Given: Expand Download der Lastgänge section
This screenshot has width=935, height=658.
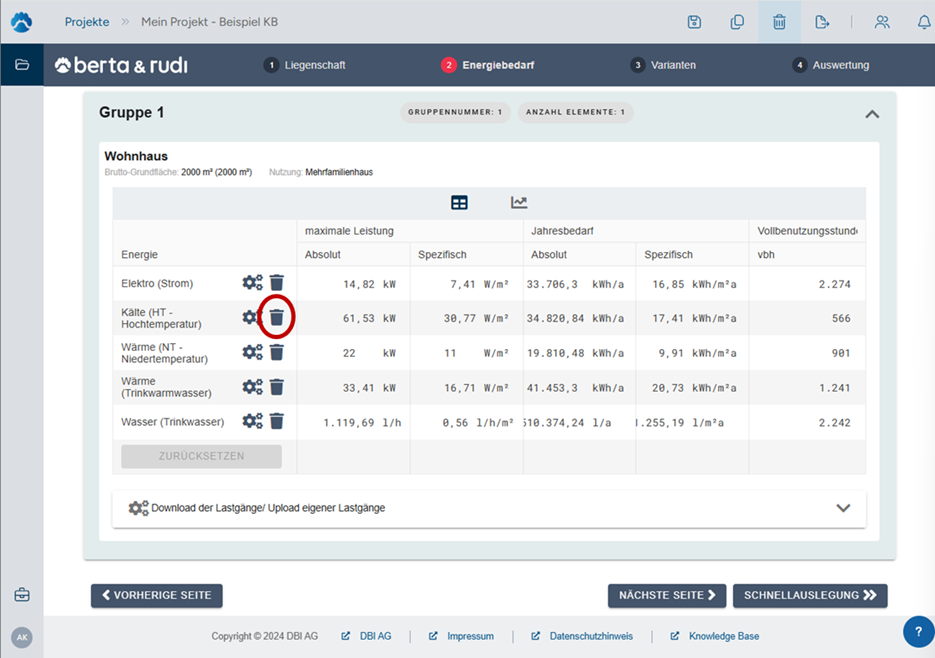Looking at the screenshot, I should pyautogui.click(x=843, y=508).
